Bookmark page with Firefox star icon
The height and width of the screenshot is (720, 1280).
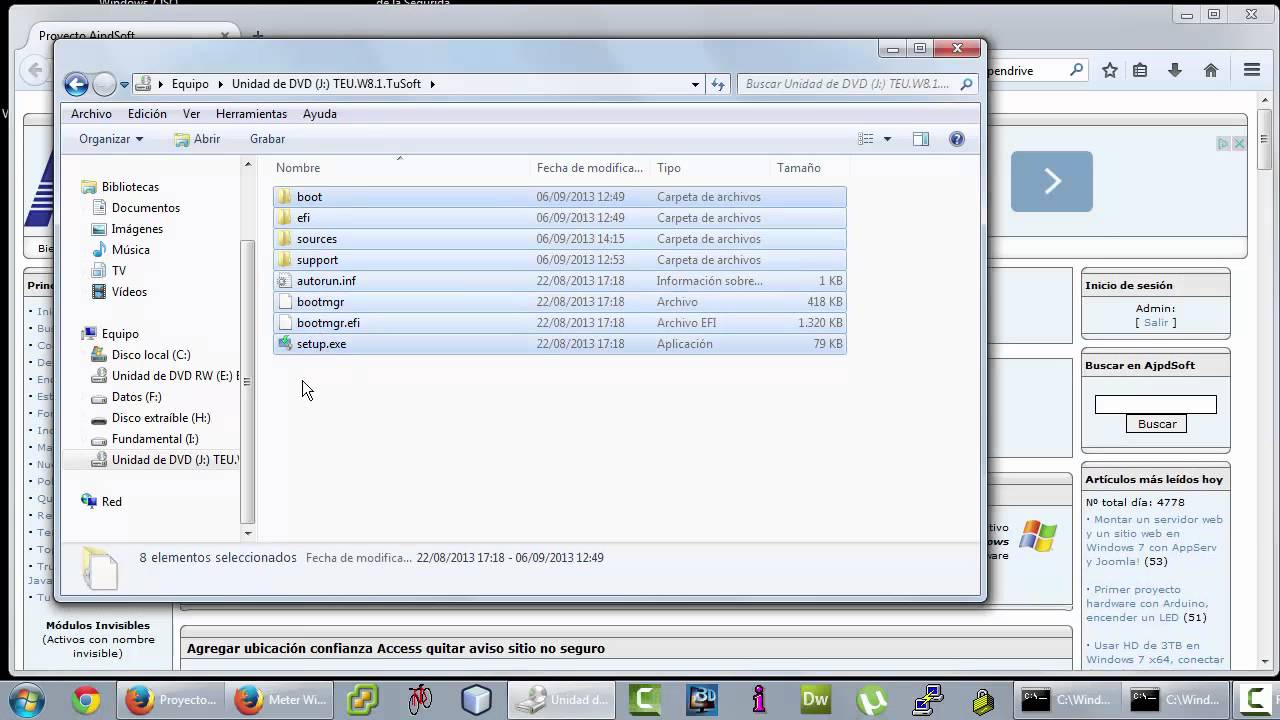coord(1110,70)
